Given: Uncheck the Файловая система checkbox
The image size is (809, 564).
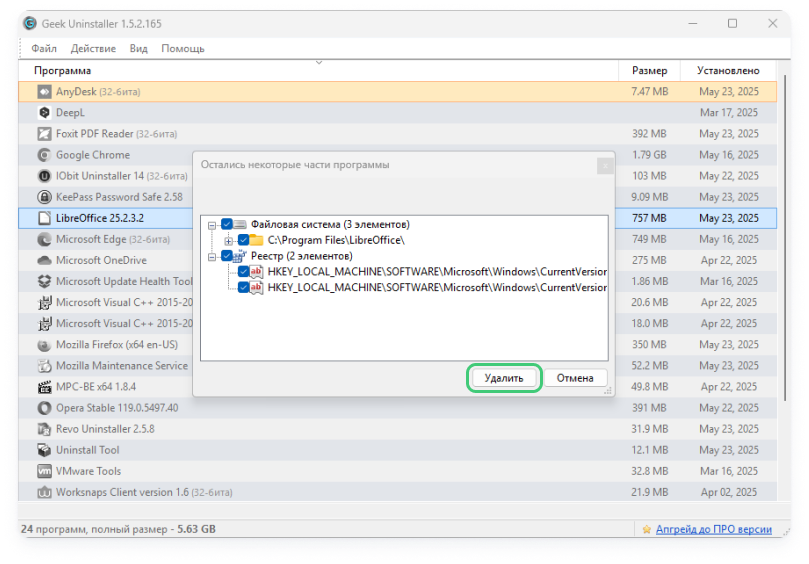Looking at the screenshot, I should [227, 224].
